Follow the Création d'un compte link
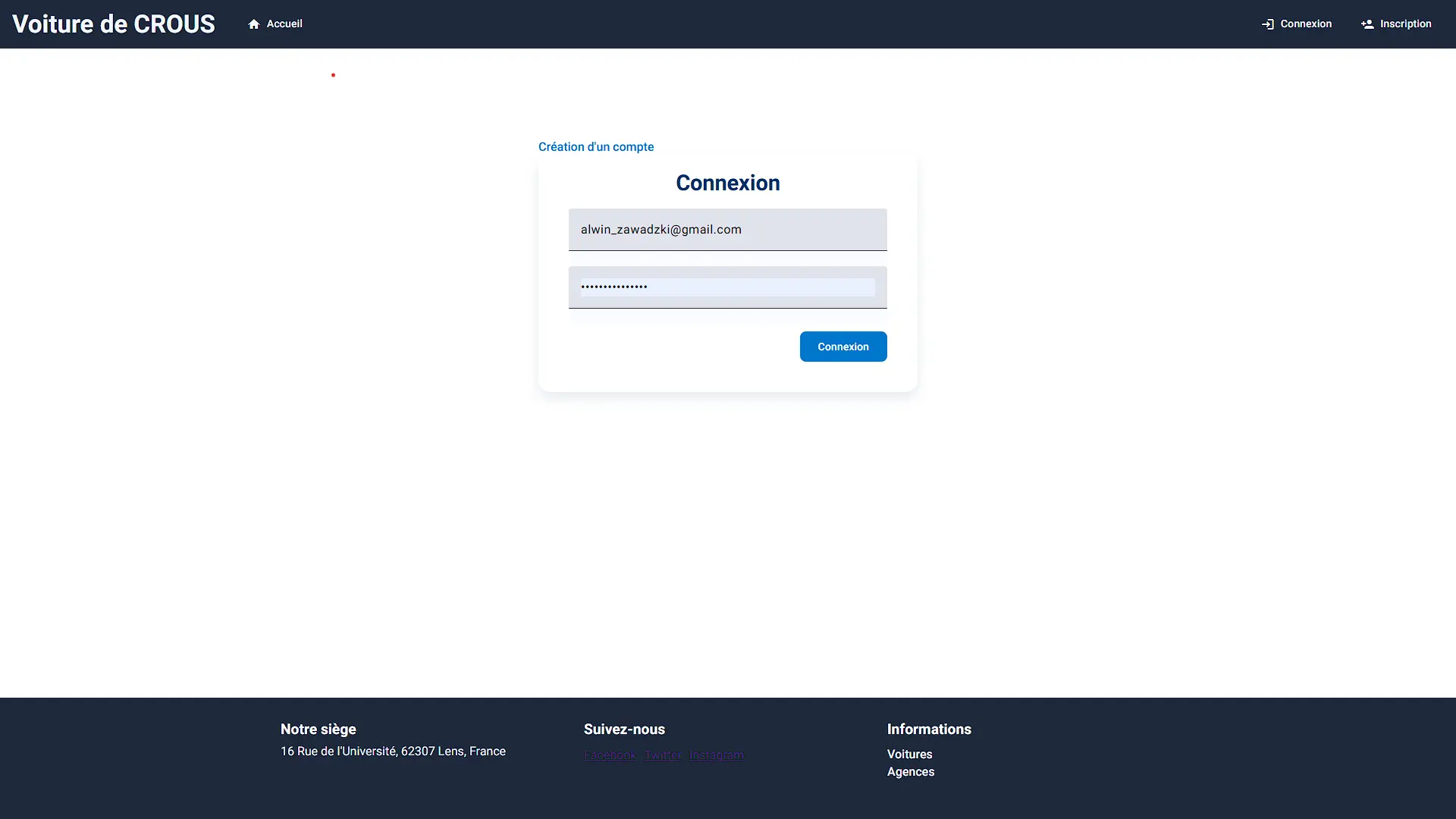The width and height of the screenshot is (1456, 819). pyautogui.click(x=595, y=147)
